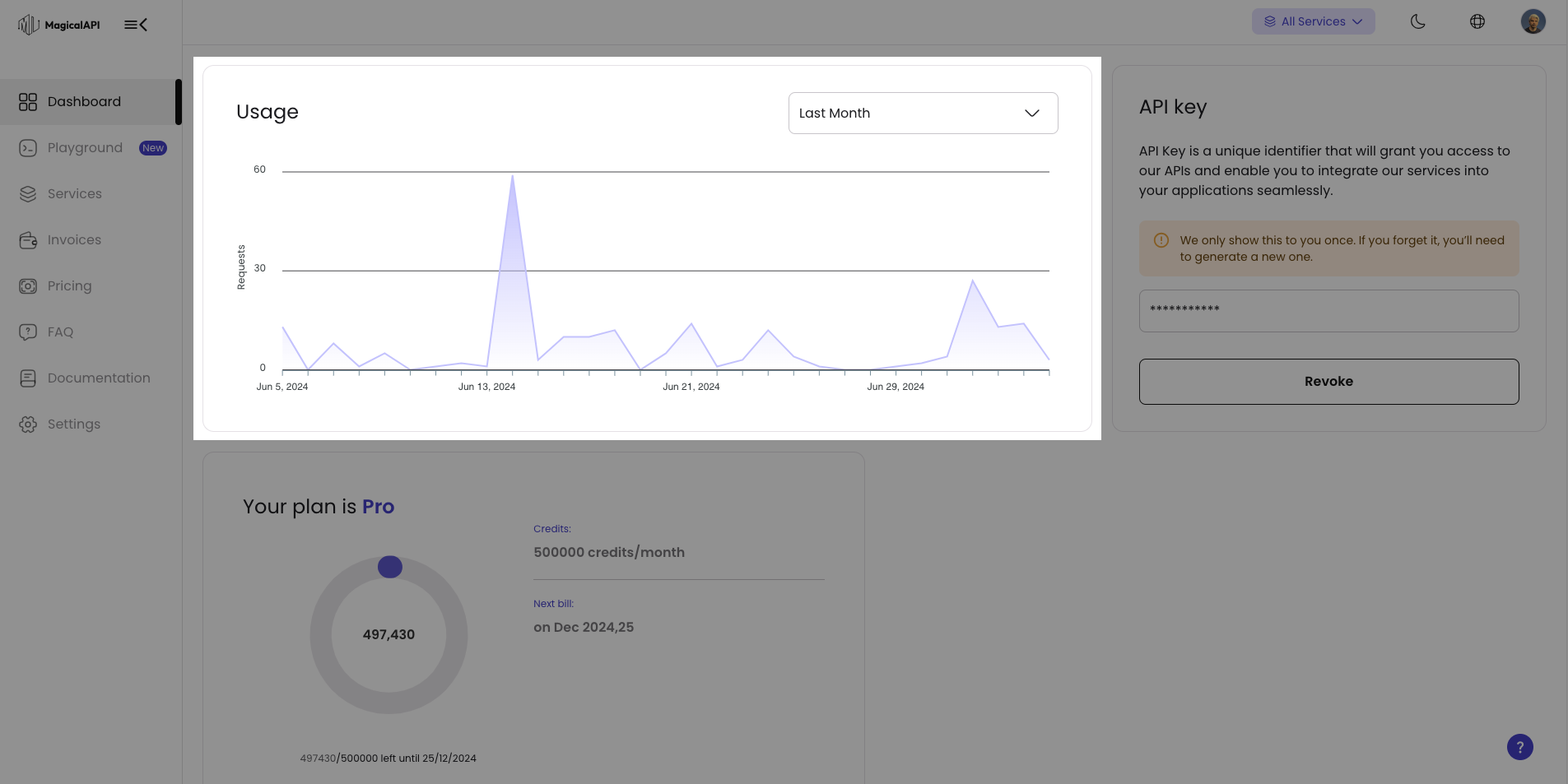Click the 497,430 credits value in the ring
The image size is (1568, 784).
tap(389, 635)
